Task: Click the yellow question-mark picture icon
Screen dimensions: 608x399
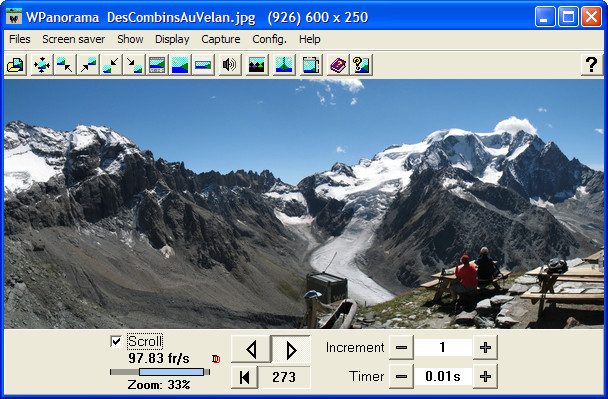Action: tap(361, 65)
